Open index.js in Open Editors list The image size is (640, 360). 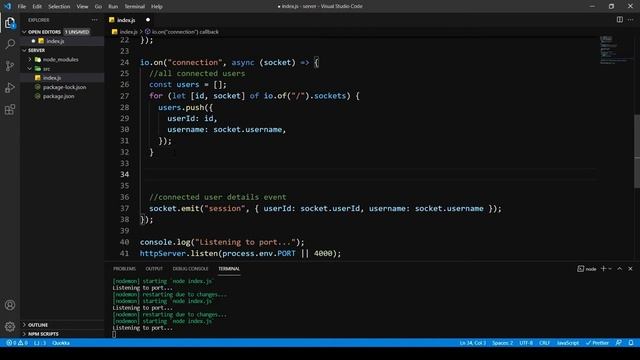(x=55, y=41)
